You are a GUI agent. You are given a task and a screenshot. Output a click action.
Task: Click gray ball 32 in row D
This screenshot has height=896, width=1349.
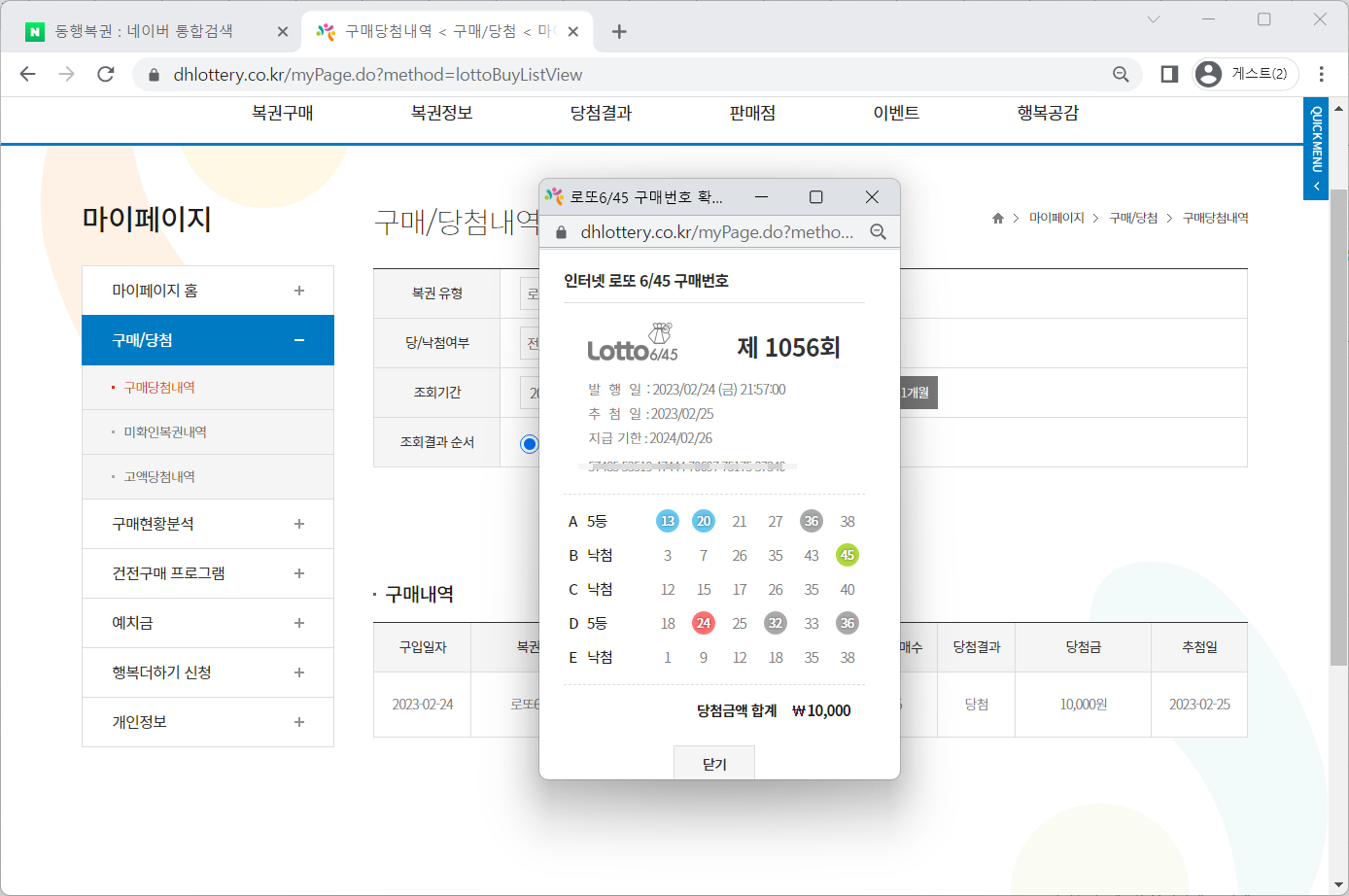pos(776,623)
